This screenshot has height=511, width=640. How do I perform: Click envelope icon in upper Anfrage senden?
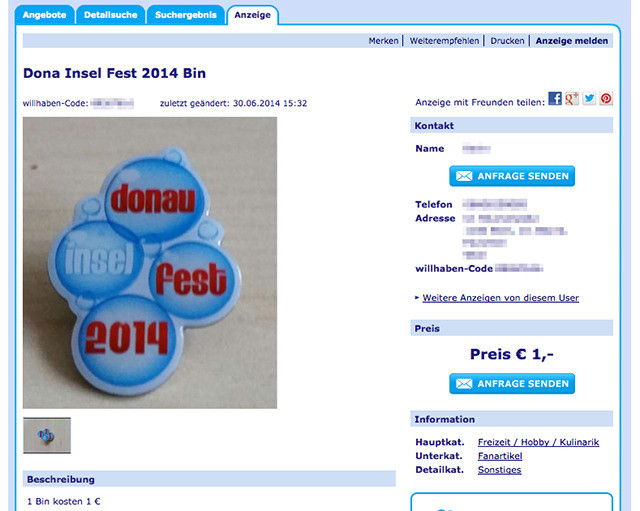(464, 176)
